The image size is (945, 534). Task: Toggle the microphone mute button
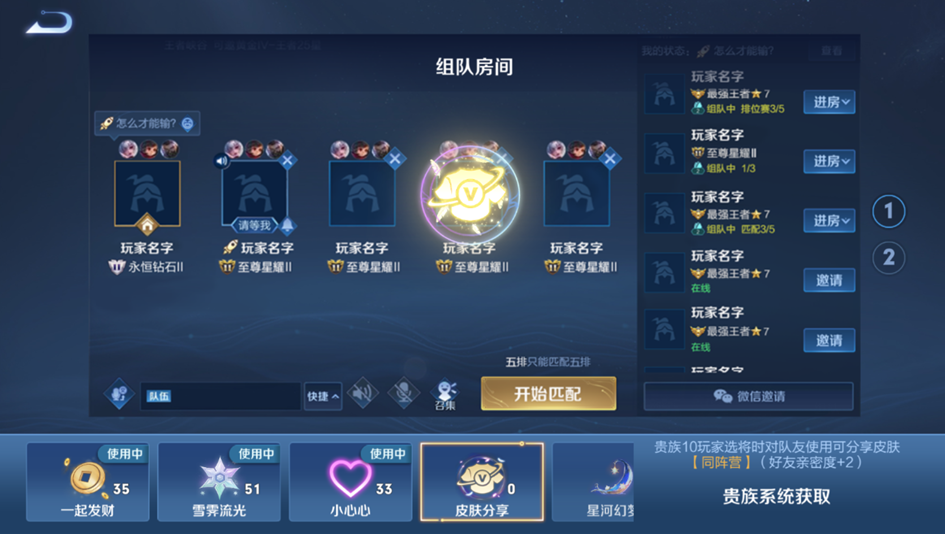[403, 394]
